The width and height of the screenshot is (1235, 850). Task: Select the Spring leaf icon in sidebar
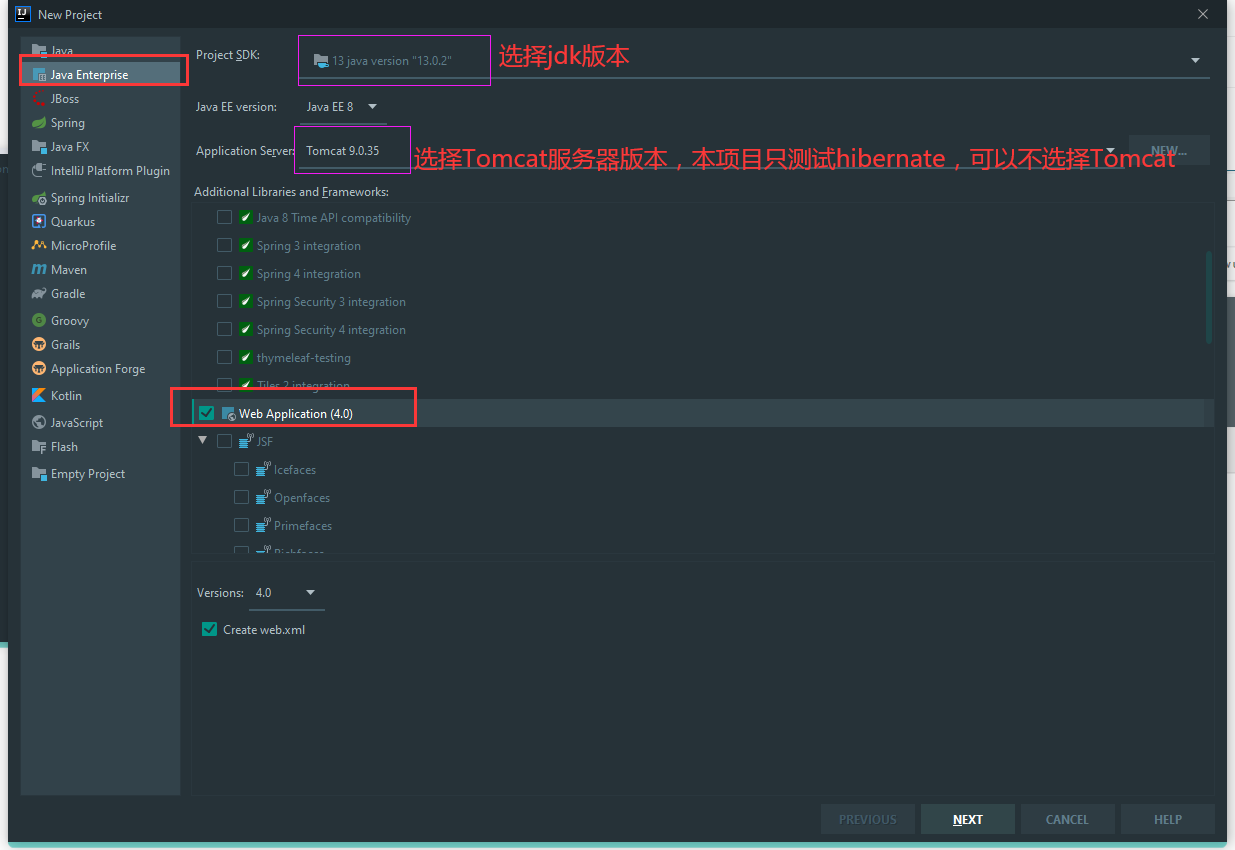[39, 123]
